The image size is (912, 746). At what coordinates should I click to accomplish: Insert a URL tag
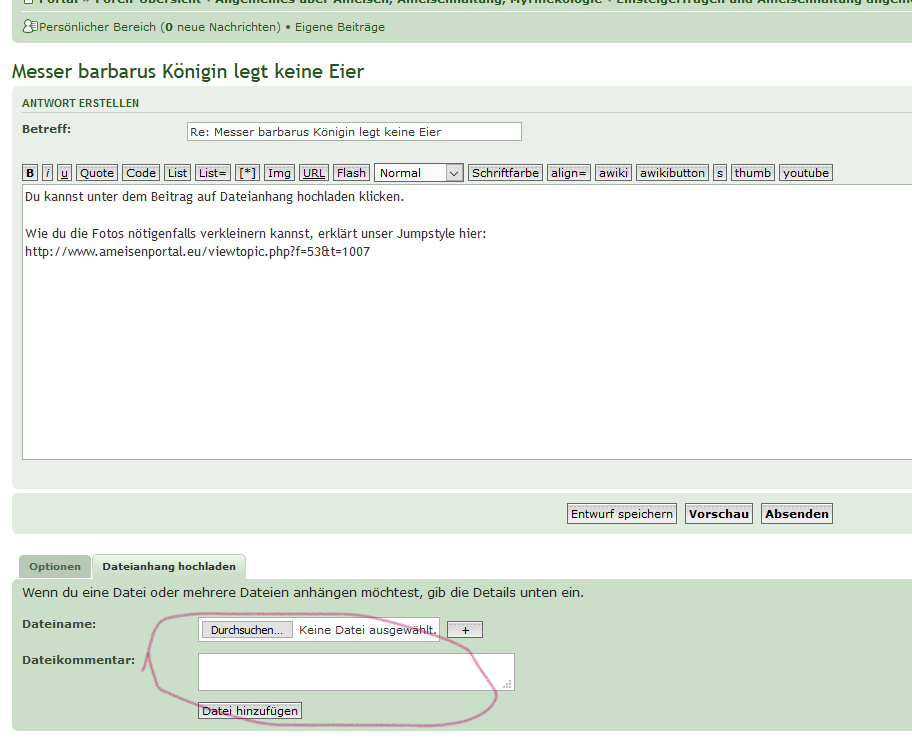(x=314, y=173)
